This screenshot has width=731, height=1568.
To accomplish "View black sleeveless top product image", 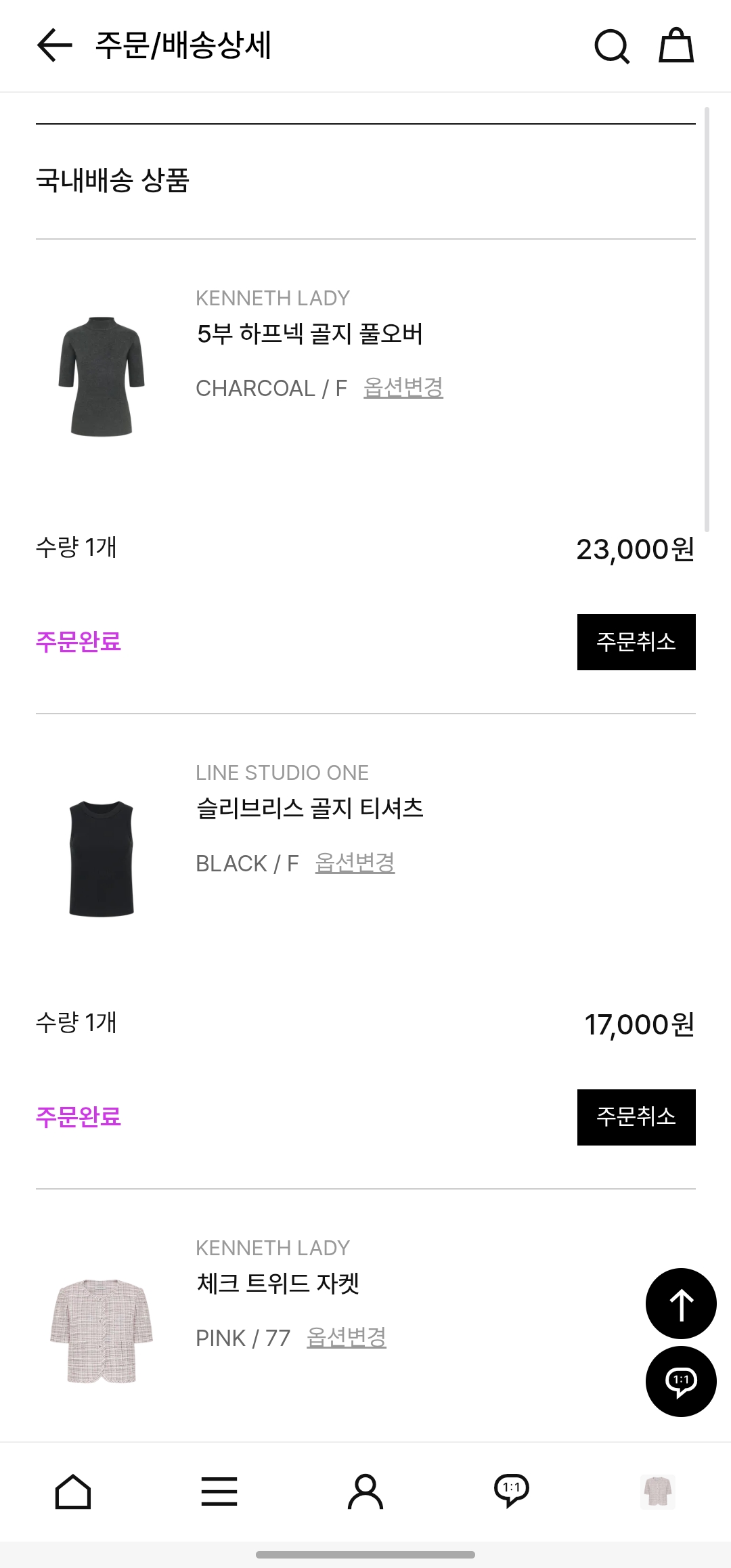I will pos(102,858).
